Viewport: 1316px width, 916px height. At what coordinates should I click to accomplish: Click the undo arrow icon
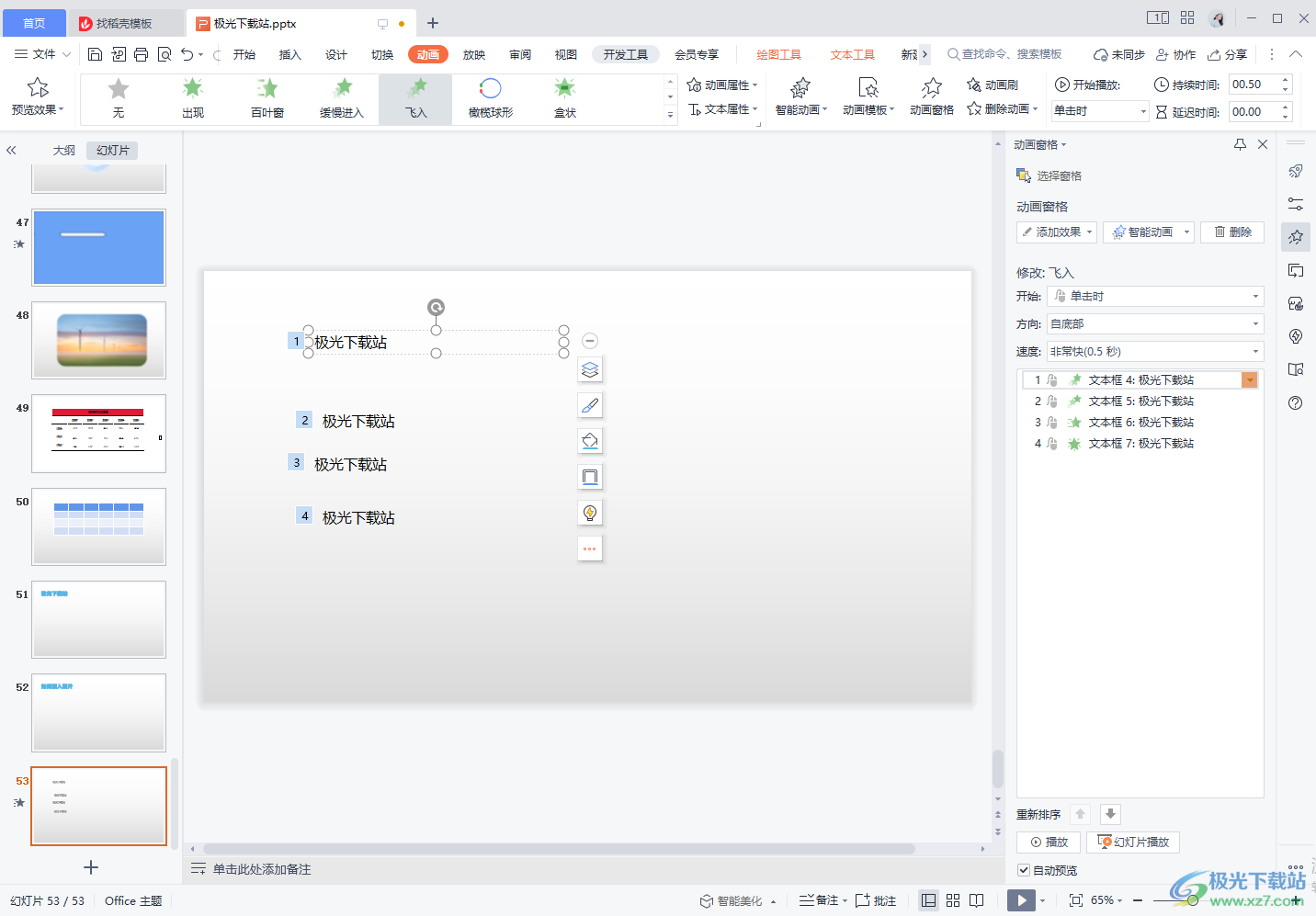coord(187,54)
